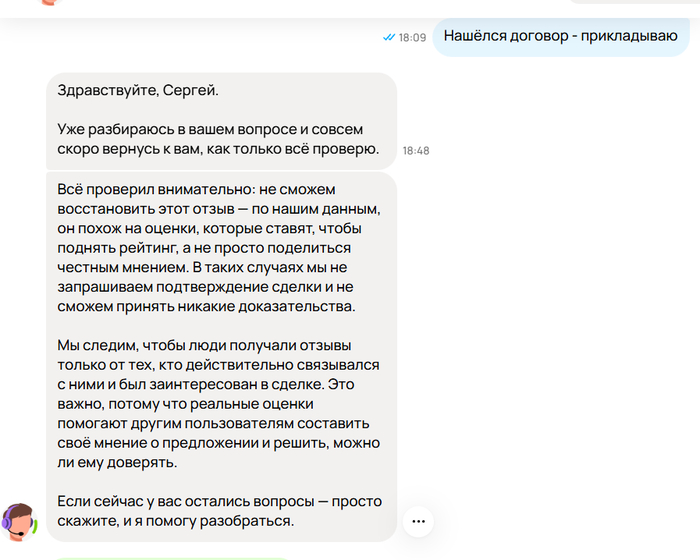Click the support agent avatar with headset
The width and height of the screenshot is (700, 560).
(x=20, y=521)
